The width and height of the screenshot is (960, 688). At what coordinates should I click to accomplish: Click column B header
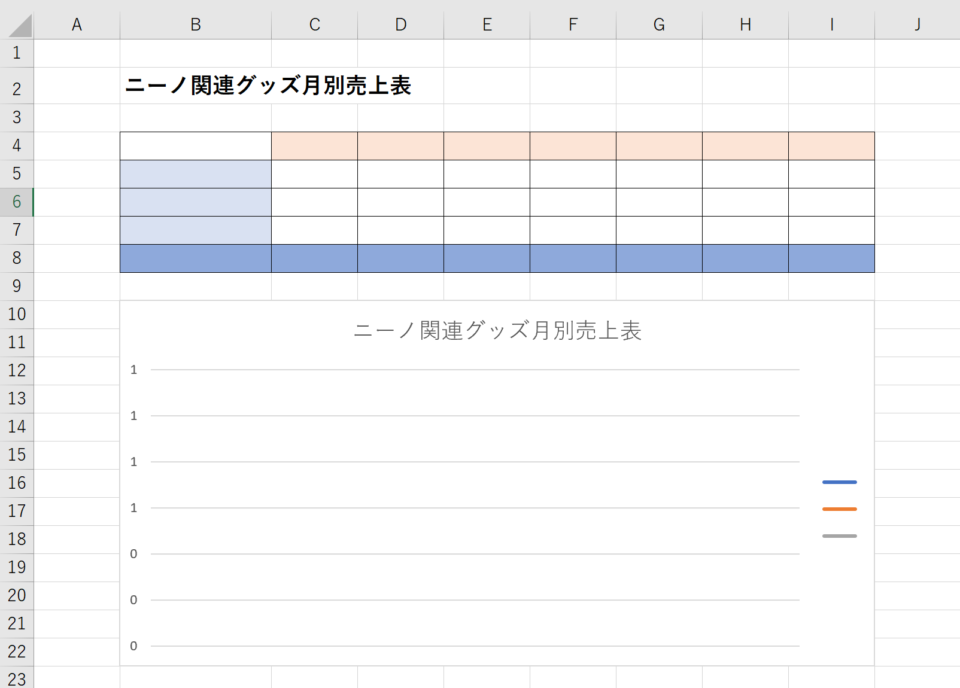(x=195, y=25)
